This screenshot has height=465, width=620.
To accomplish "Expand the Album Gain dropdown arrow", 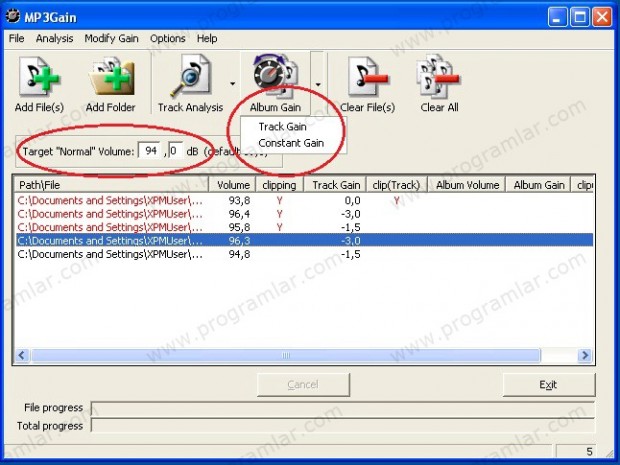I will tap(318, 84).
